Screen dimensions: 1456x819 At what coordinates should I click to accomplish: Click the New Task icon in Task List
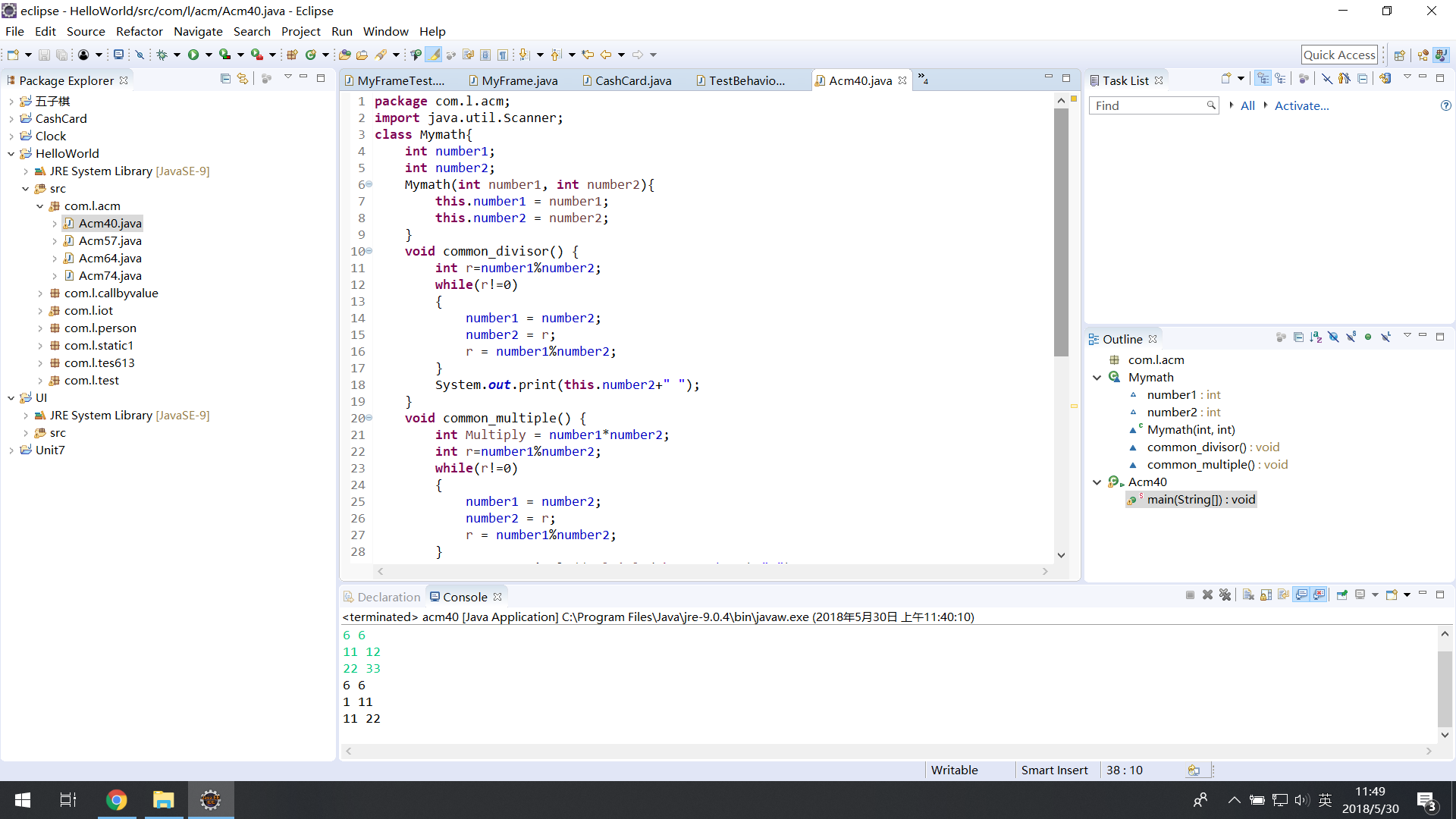click(1225, 78)
